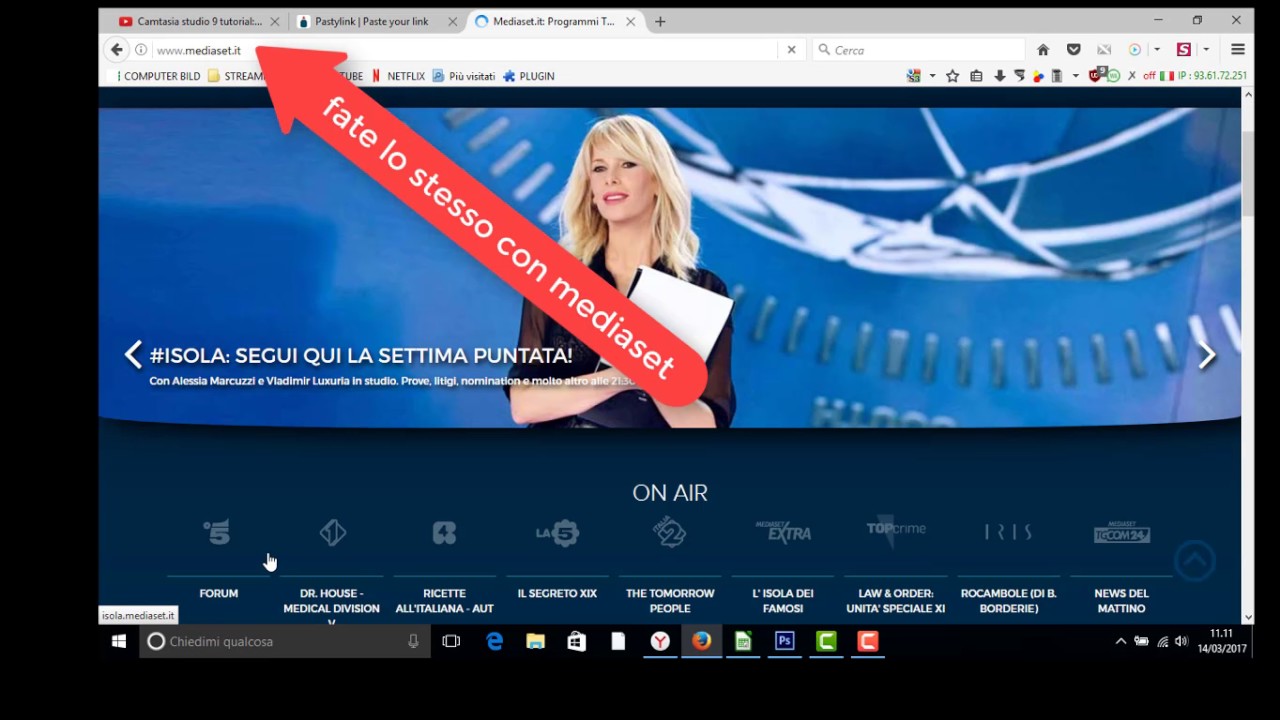This screenshot has height=720, width=1280.
Task: Expand dropdown beside red S icon
Action: pyautogui.click(x=1206, y=50)
